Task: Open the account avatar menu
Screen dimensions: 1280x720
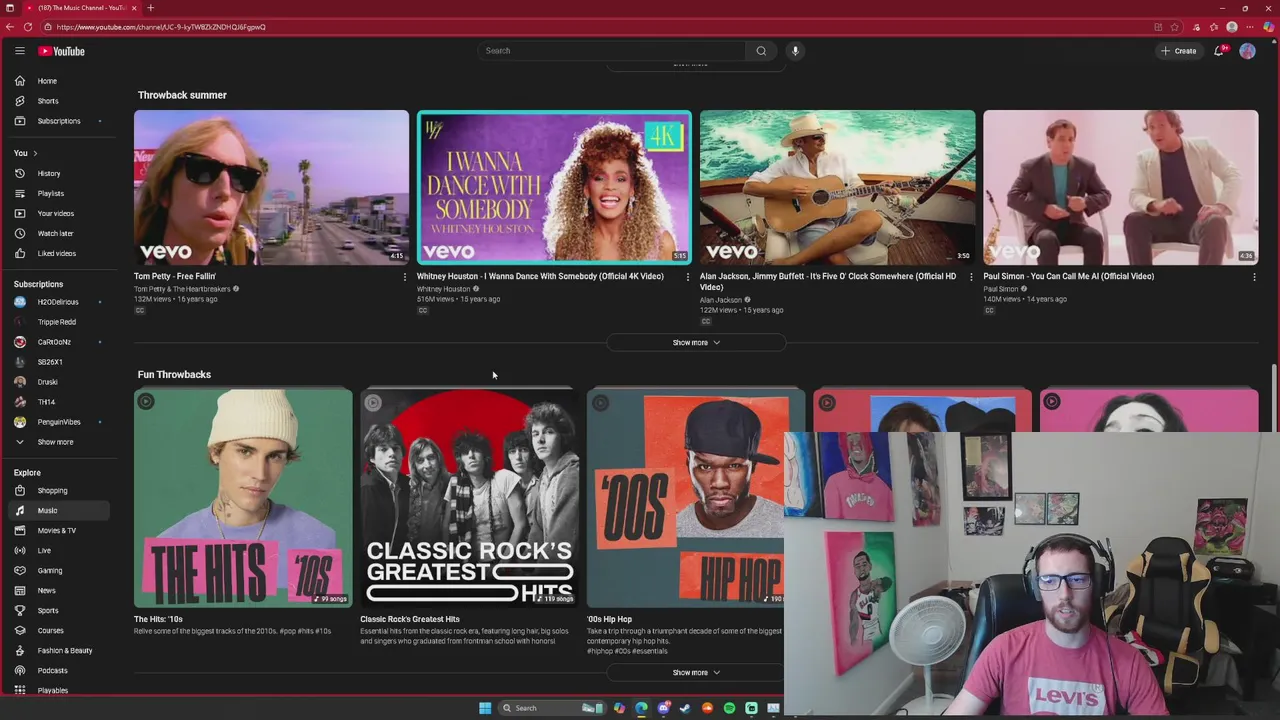Action: (x=1247, y=51)
